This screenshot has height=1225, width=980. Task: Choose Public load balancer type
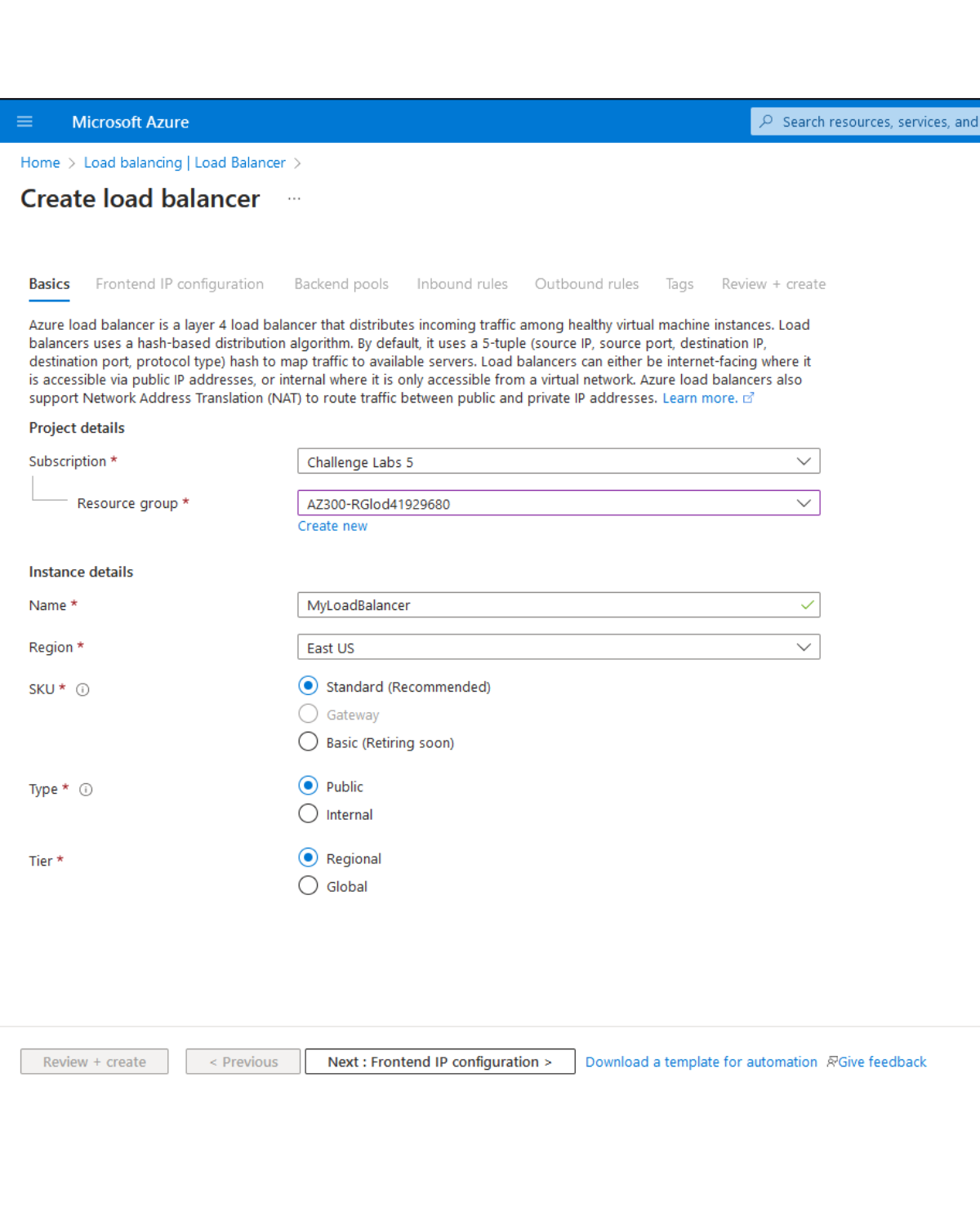(x=308, y=786)
